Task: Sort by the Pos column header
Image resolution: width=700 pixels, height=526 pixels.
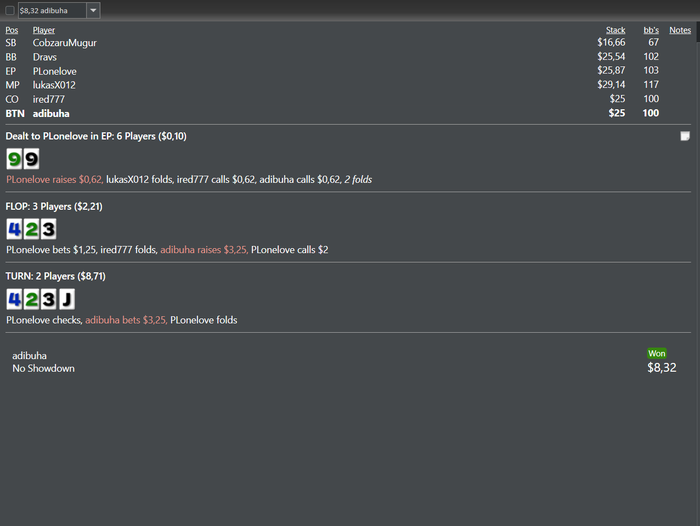Action: coord(12,30)
